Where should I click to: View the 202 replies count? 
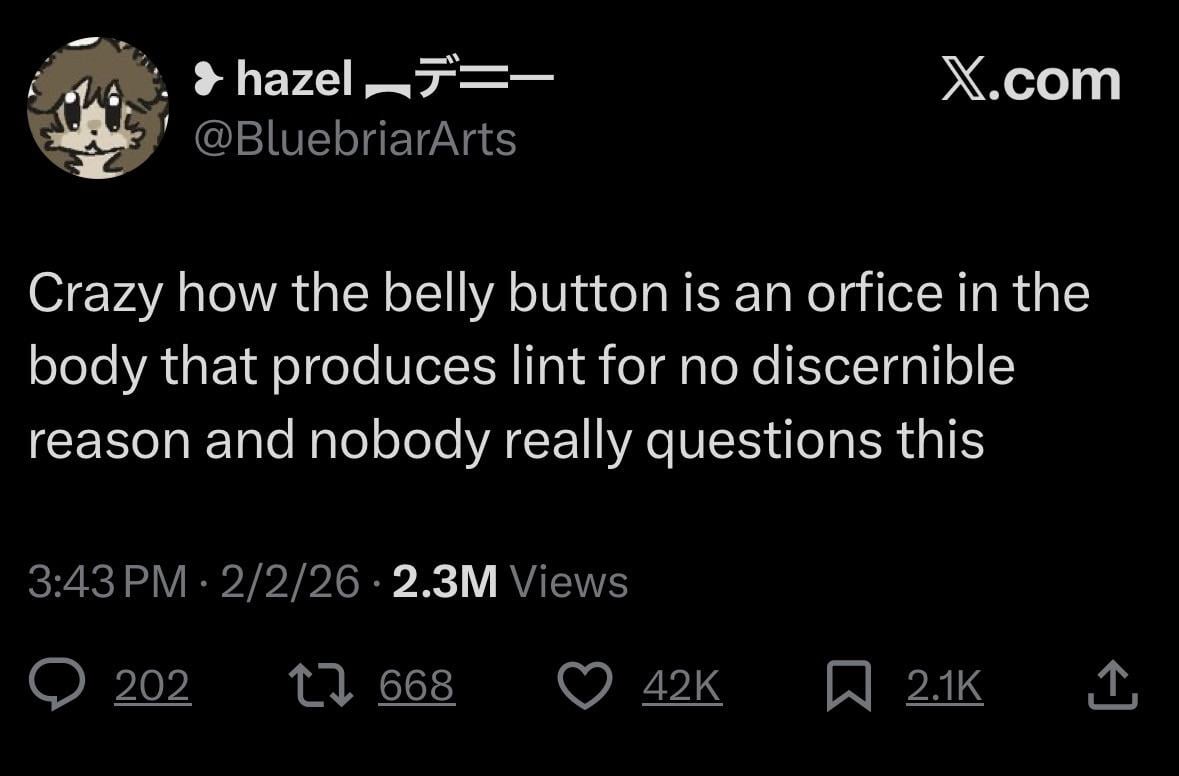[x=152, y=686]
